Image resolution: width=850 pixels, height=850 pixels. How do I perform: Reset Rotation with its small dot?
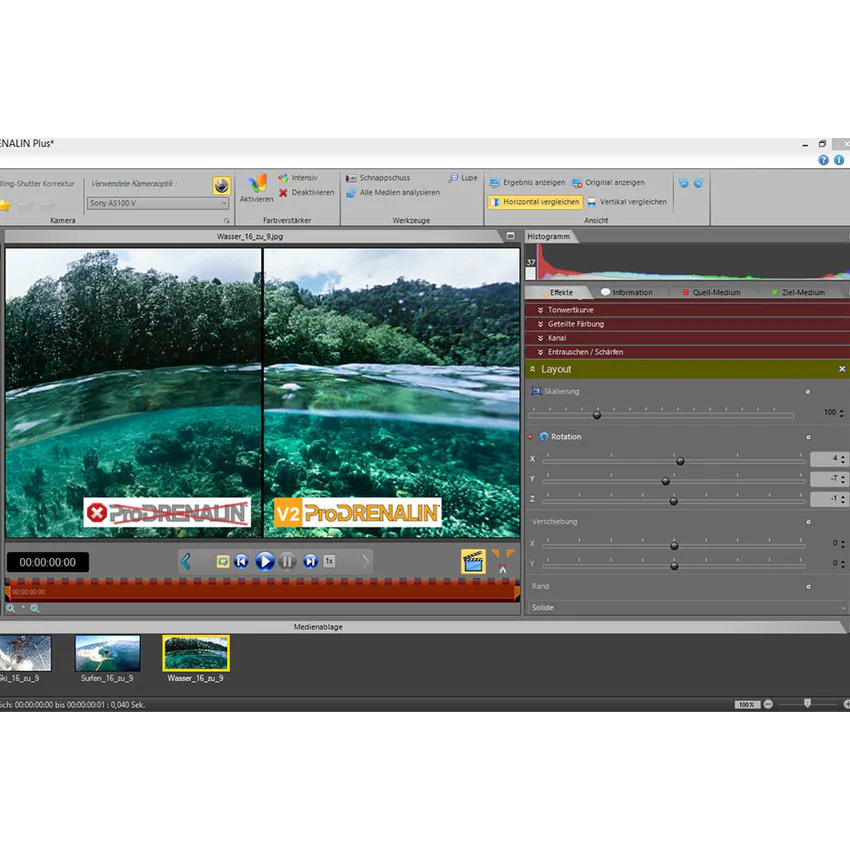(808, 437)
